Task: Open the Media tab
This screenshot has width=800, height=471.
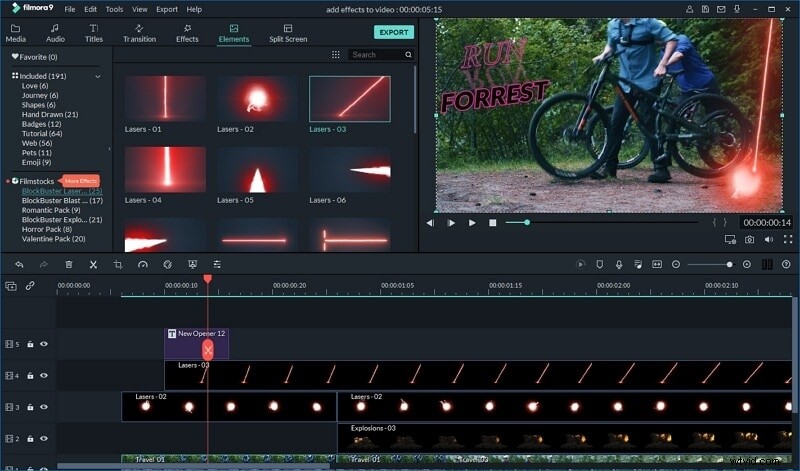Action: pos(16,34)
